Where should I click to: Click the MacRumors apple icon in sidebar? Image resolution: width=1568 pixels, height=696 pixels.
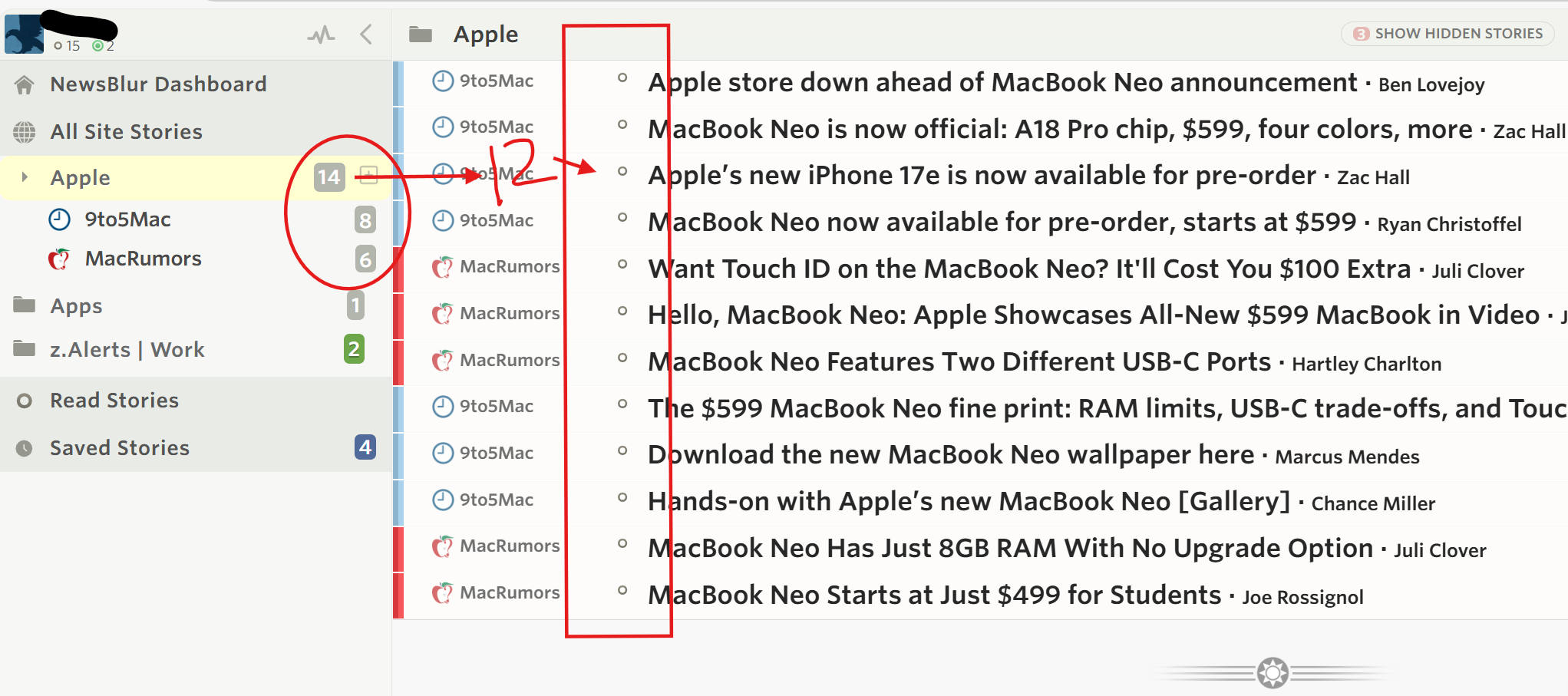[x=59, y=259]
